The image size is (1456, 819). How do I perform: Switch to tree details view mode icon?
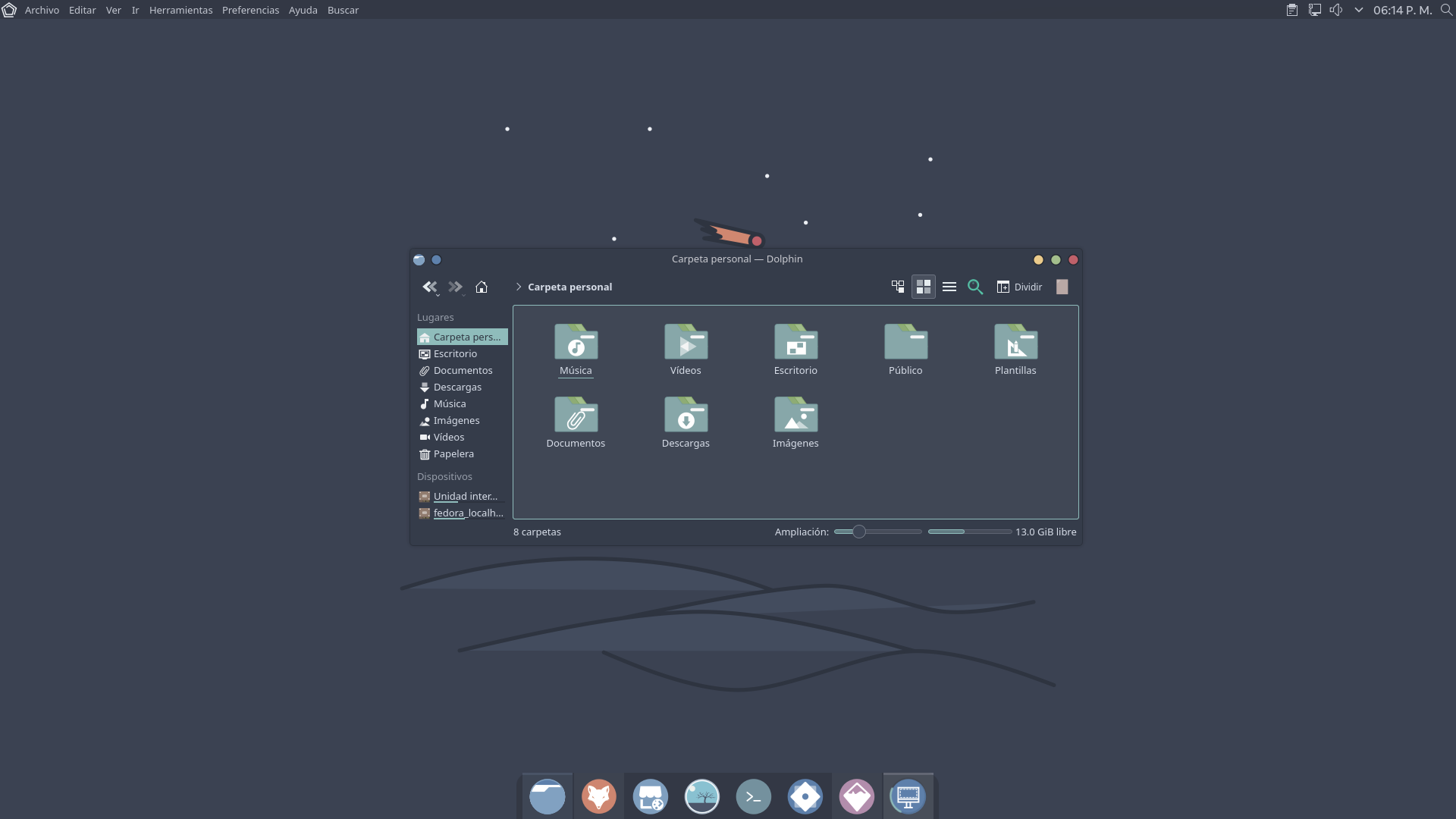[x=898, y=287]
